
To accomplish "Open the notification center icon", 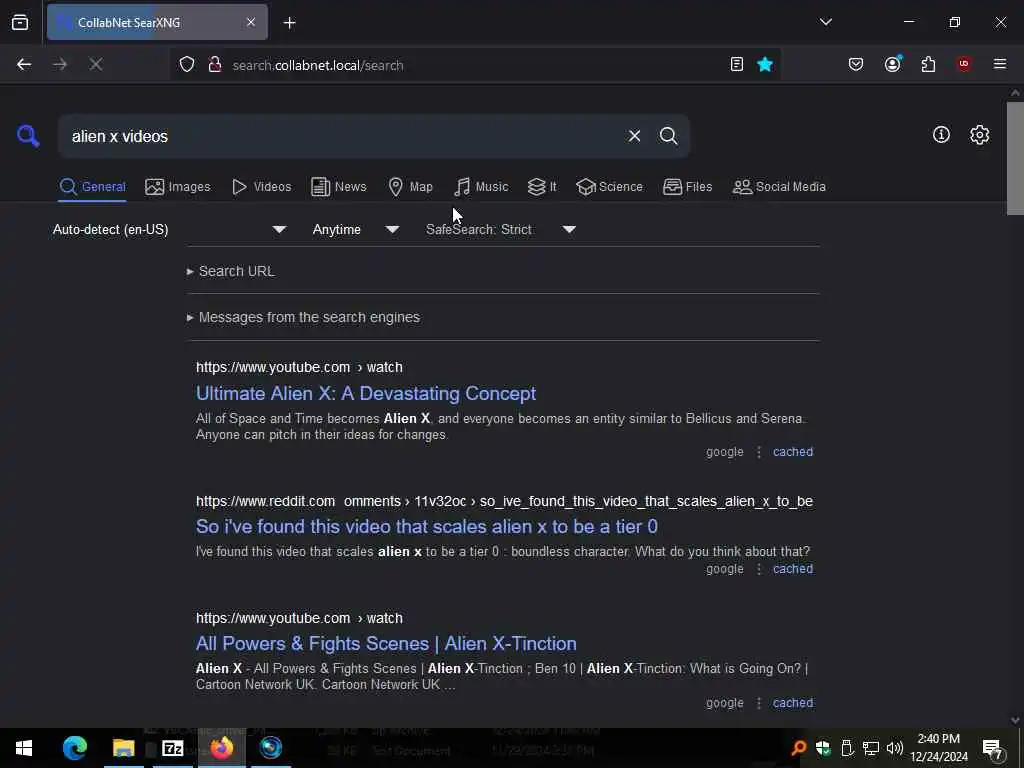I will (x=992, y=748).
